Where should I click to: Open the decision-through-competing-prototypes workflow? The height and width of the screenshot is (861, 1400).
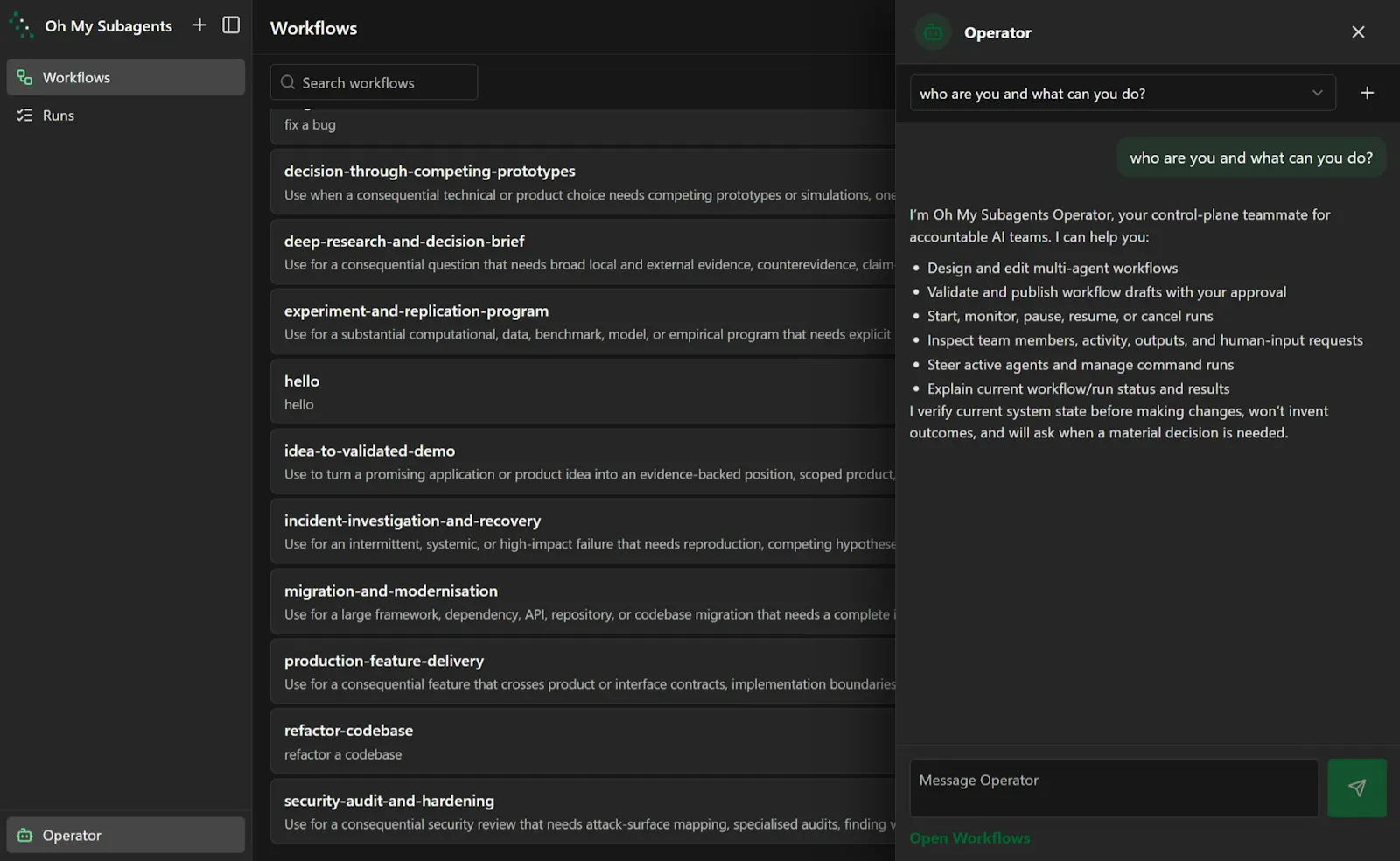[x=583, y=182]
